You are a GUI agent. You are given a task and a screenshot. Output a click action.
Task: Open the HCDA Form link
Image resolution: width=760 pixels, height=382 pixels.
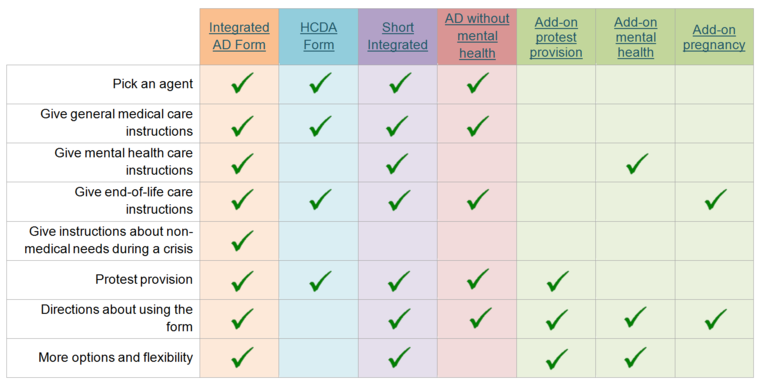tap(318, 36)
